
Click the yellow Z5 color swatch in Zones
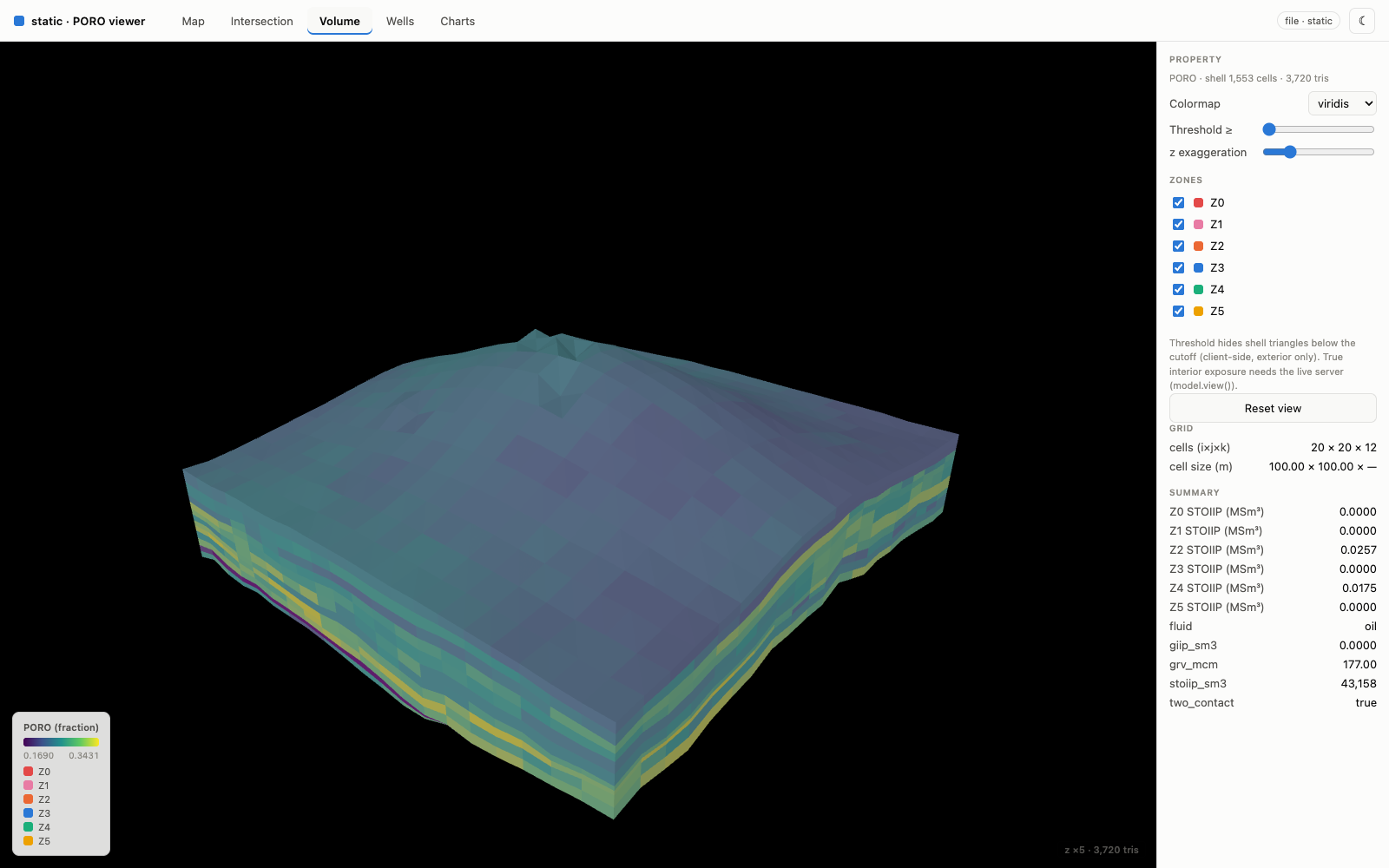pyautogui.click(x=1198, y=311)
